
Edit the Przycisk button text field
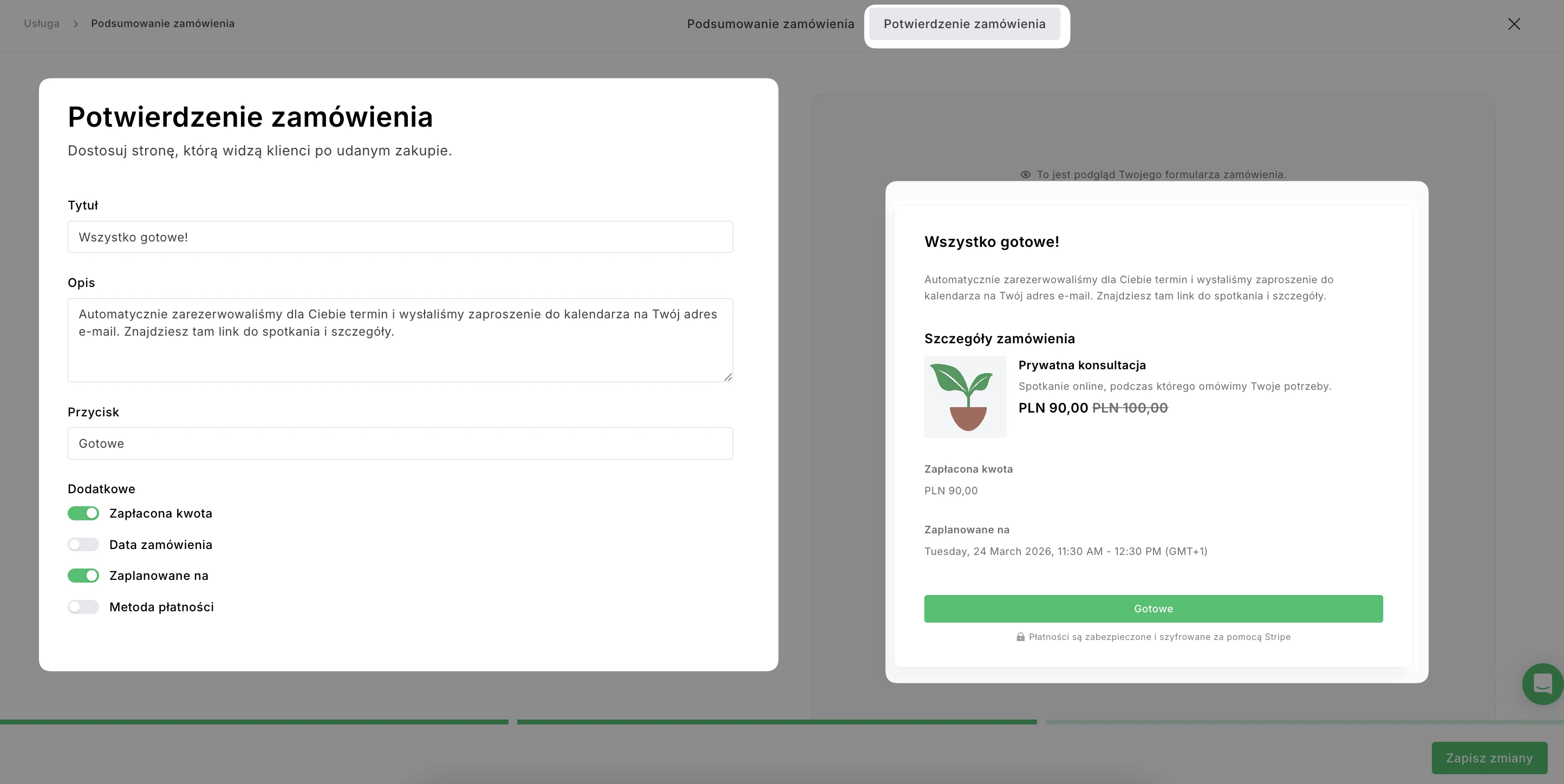pyautogui.click(x=400, y=443)
